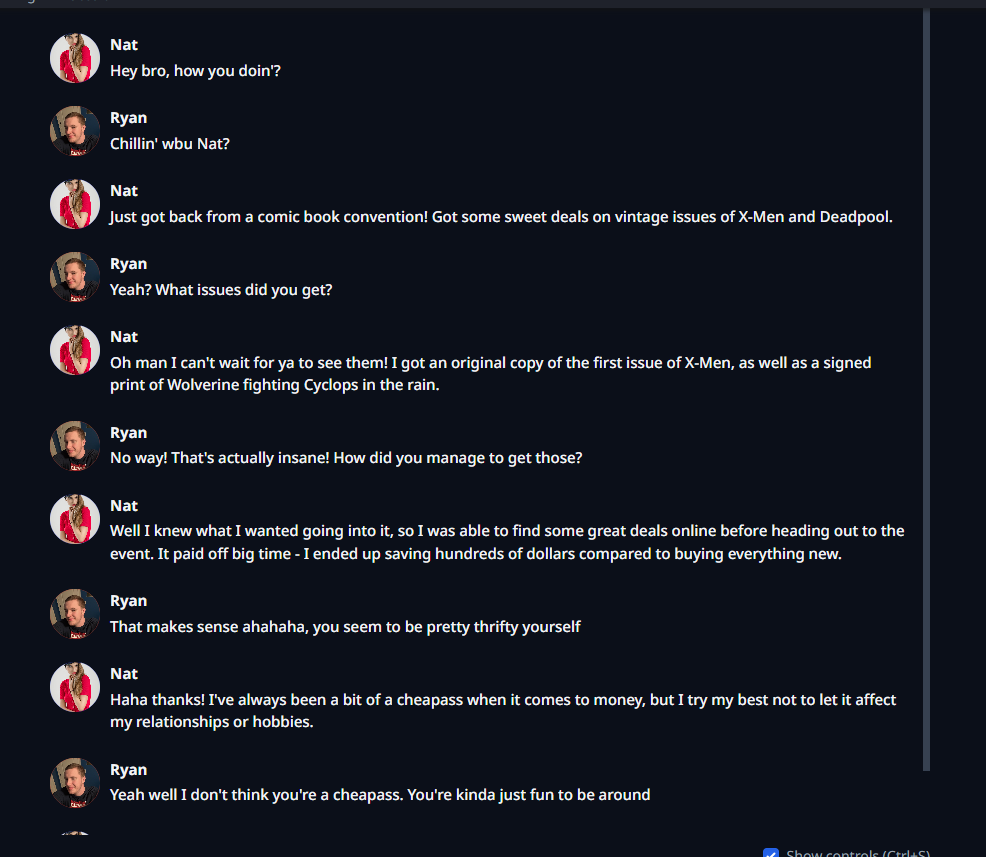Viewport: 986px width, 857px height.
Task: Click Nat's avatar by "Well I knew what I wanted"
Action: 75,519
